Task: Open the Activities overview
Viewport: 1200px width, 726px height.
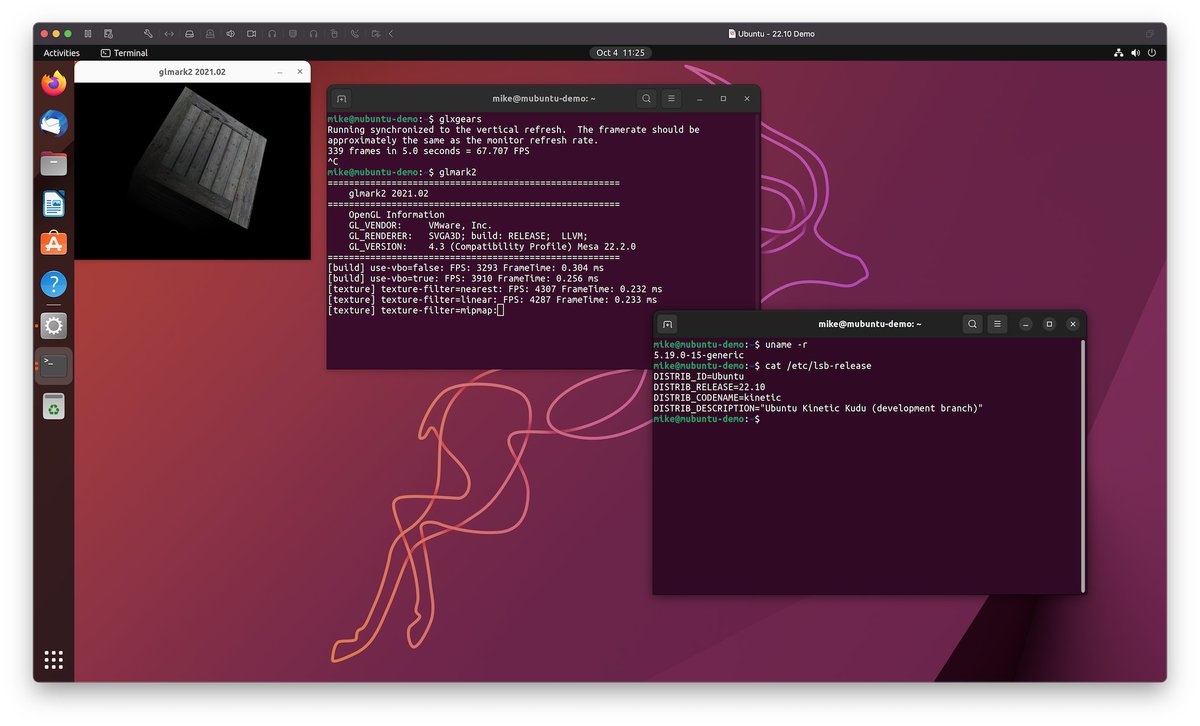Action: pyautogui.click(x=61, y=53)
